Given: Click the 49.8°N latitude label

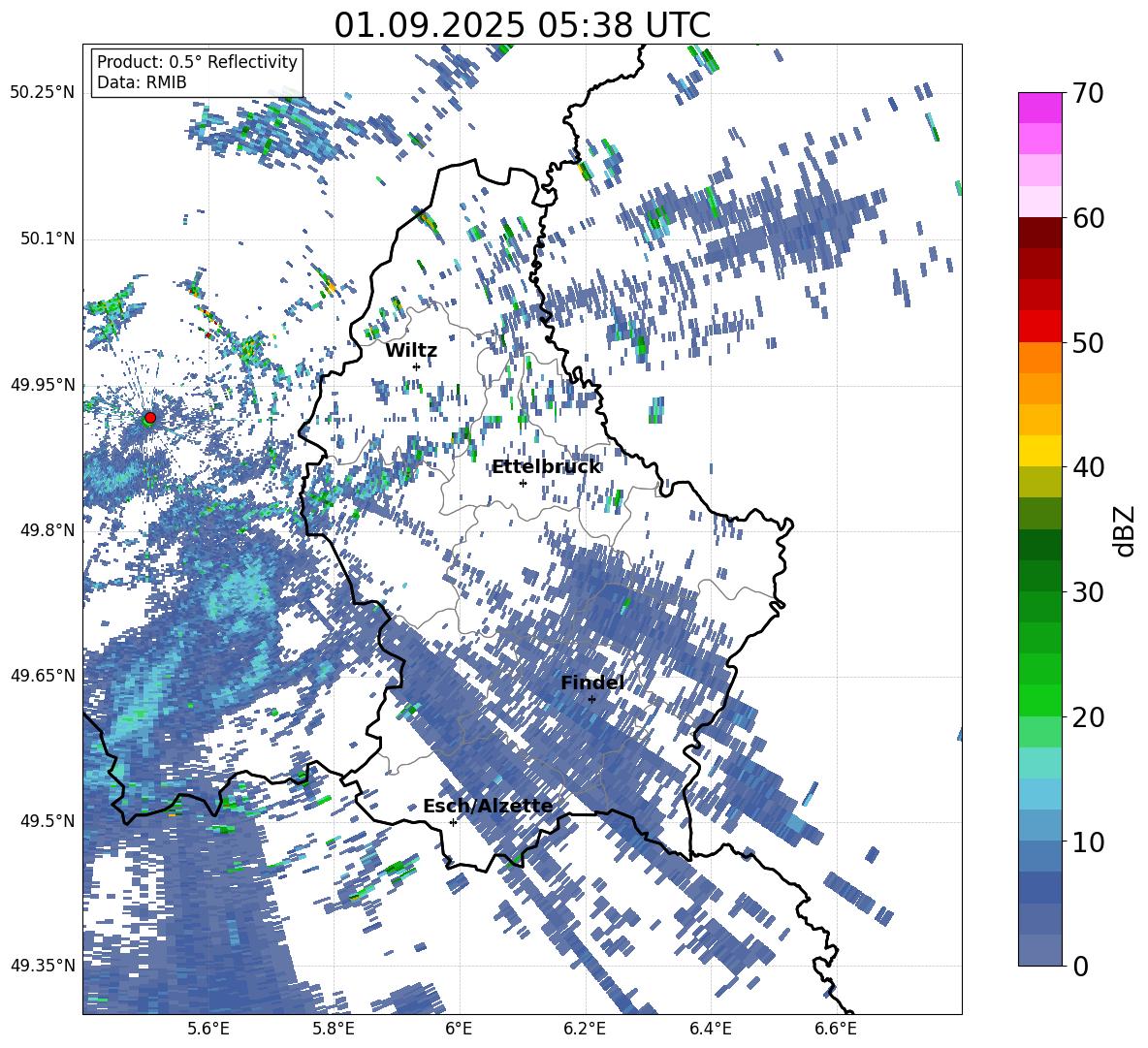Looking at the screenshot, I should (47, 530).
